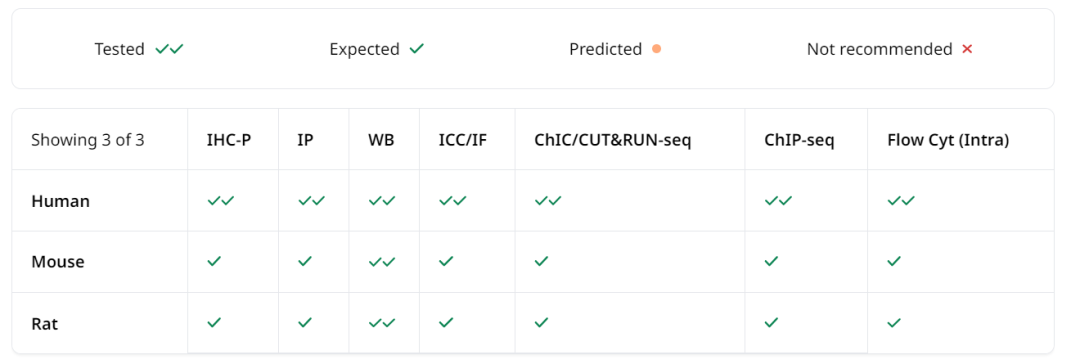Select the ChIC/CUT&RUN-seq column header
The image size is (1080, 364).
[613, 141]
